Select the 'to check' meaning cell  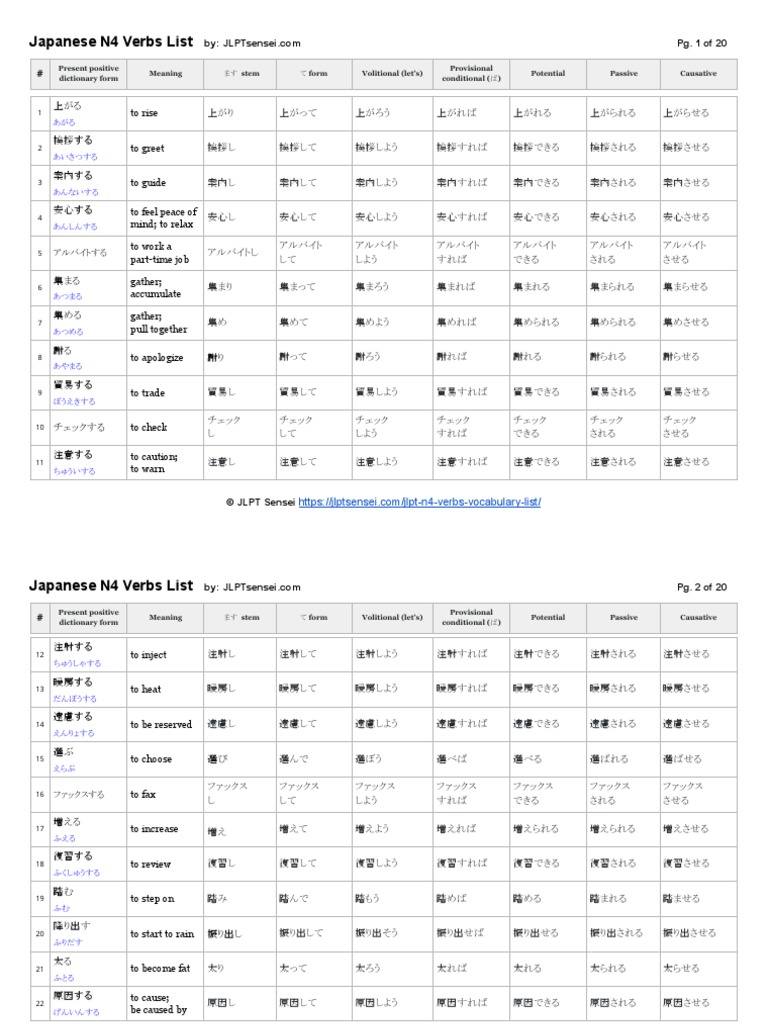[165, 428]
